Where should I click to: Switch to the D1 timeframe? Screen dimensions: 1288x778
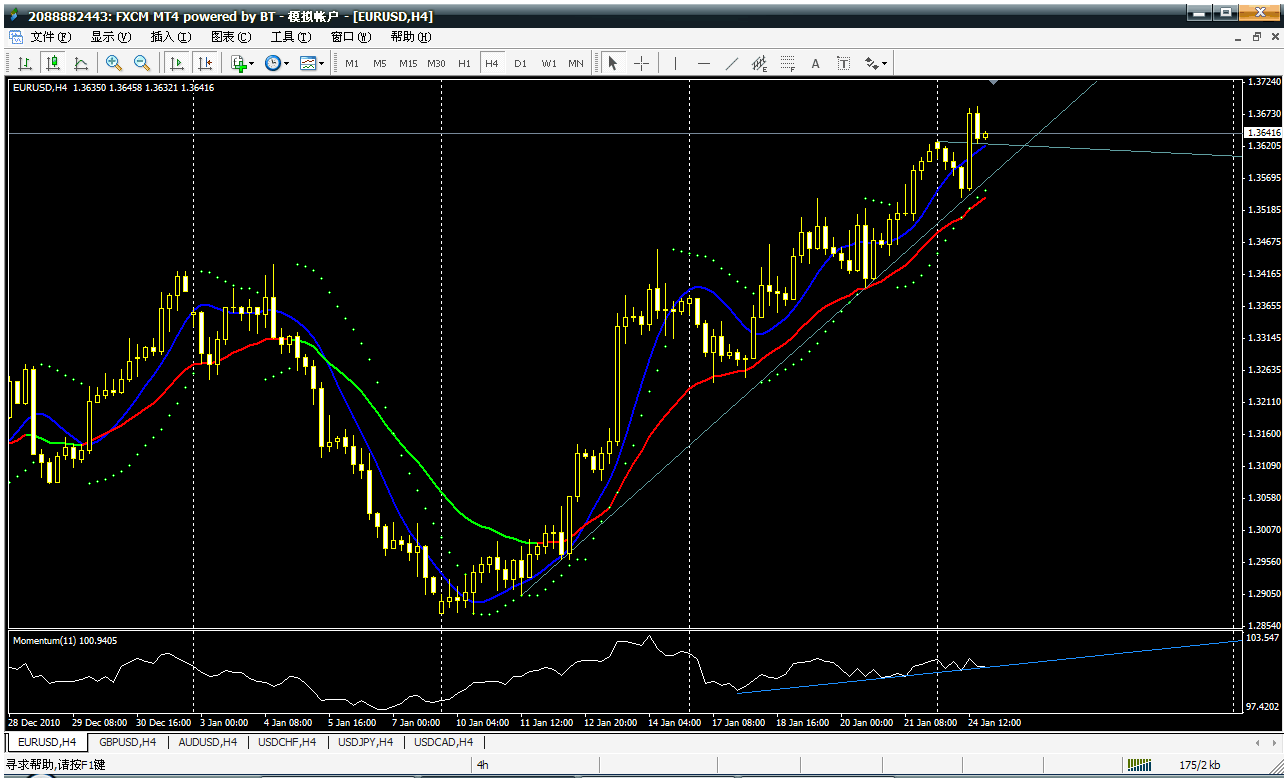coord(520,63)
